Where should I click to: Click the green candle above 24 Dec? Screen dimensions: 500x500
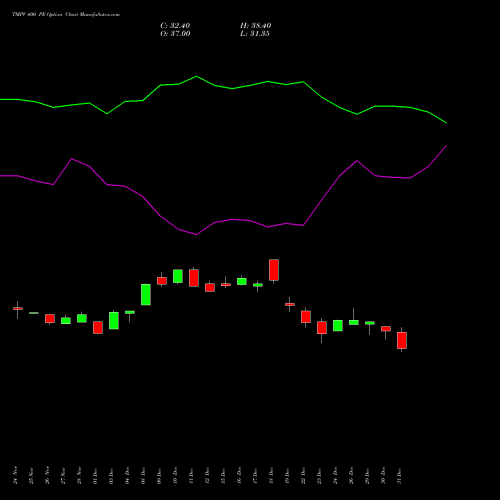pos(338,326)
